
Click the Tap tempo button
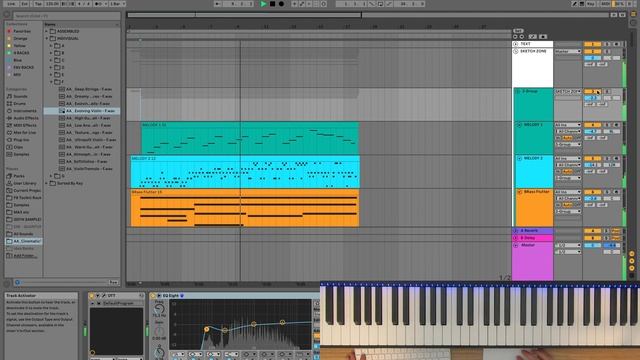(x=38, y=4)
